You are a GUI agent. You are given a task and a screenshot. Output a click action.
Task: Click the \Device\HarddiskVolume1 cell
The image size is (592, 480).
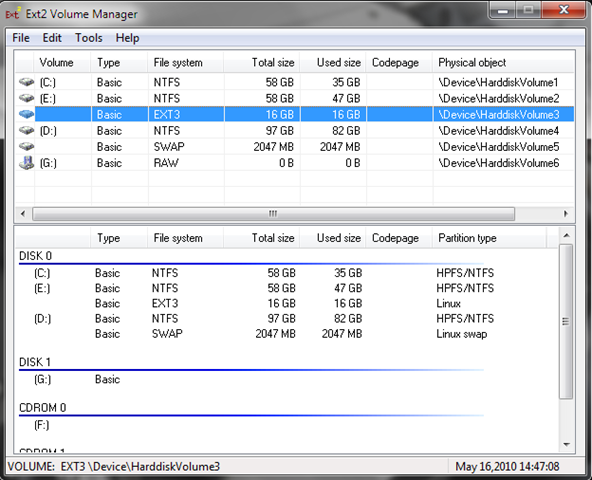click(x=498, y=82)
